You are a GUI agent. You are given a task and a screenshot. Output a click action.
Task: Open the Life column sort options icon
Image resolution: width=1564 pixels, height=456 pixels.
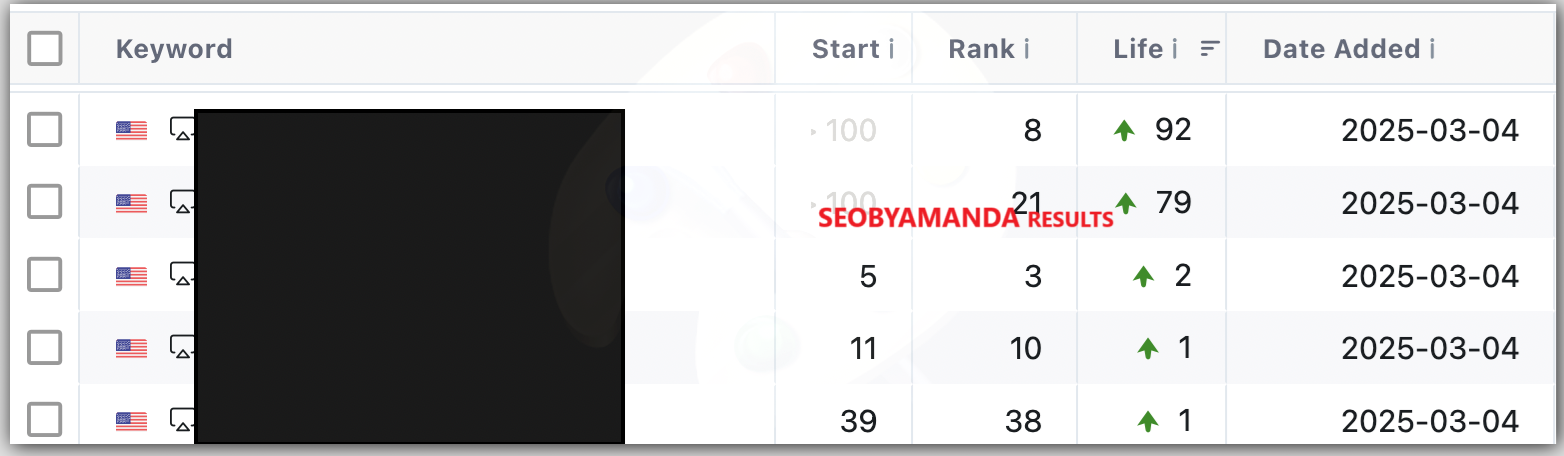(x=1210, y=49)
